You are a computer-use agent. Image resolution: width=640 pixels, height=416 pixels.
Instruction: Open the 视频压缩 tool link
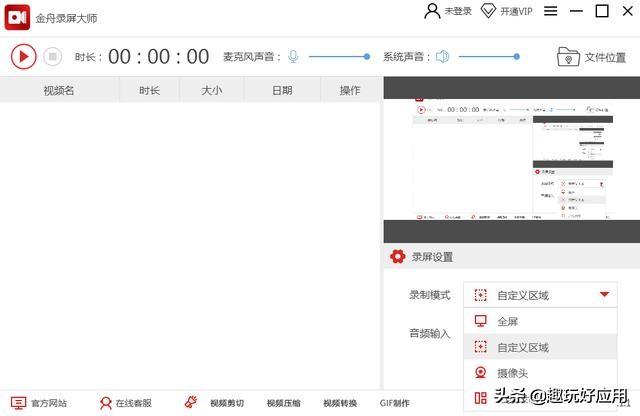[284, 403]
